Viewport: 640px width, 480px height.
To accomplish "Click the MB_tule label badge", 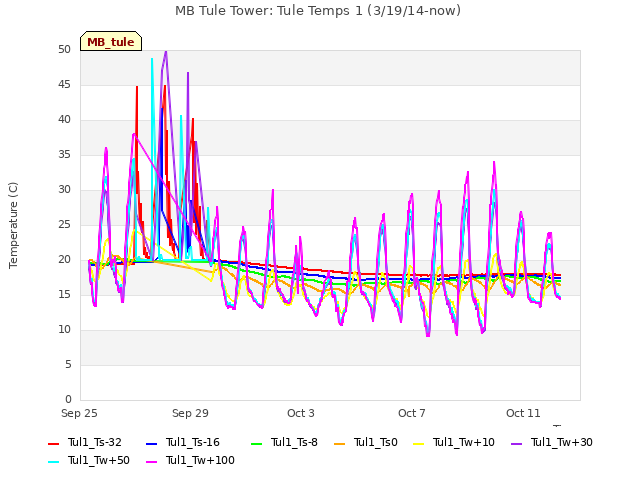I will (x=111, y=41).
